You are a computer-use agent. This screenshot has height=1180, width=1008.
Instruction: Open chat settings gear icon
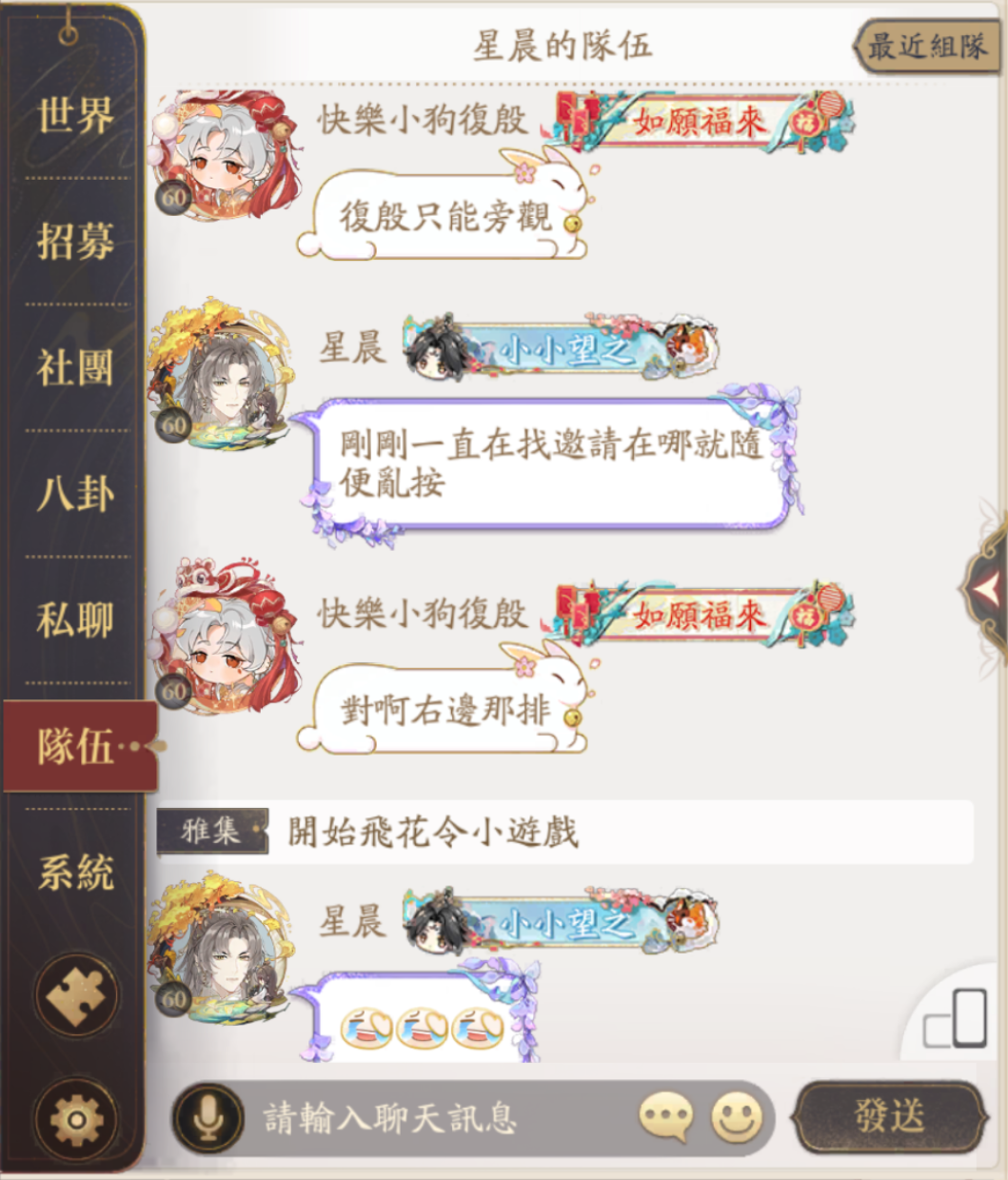[76, 1119]
